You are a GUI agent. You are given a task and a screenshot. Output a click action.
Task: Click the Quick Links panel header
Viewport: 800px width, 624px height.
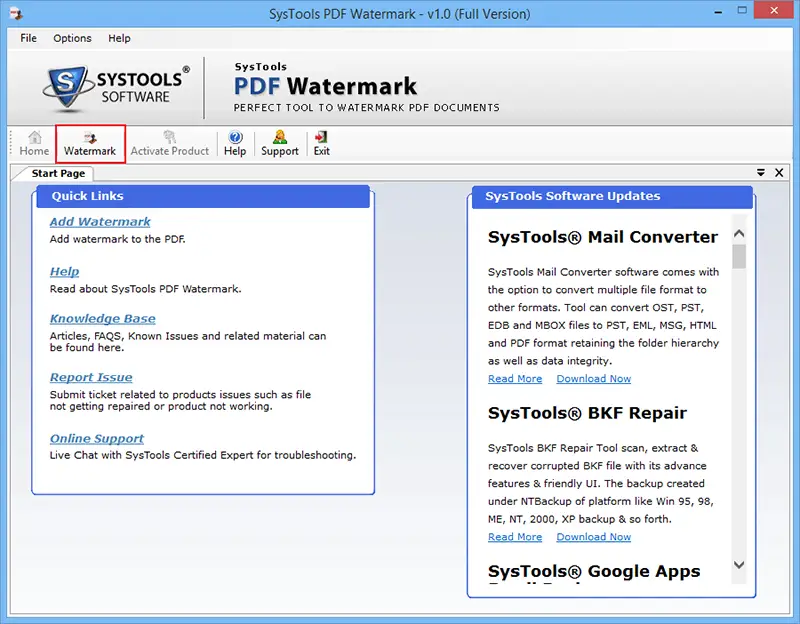coord(203,196)
